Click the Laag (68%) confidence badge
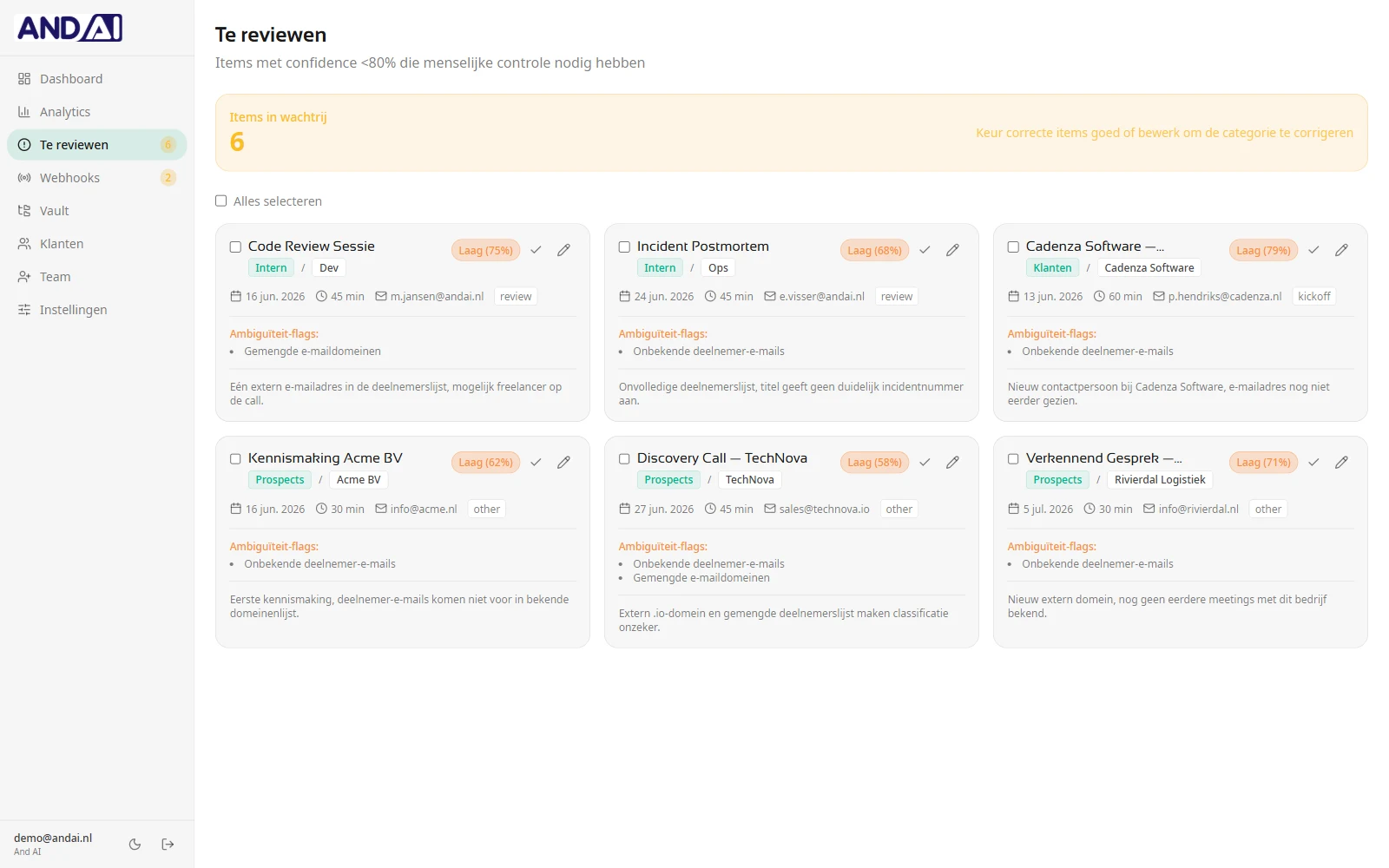Viewport: 1389px width, 868px height. click(x=874, y=250)
